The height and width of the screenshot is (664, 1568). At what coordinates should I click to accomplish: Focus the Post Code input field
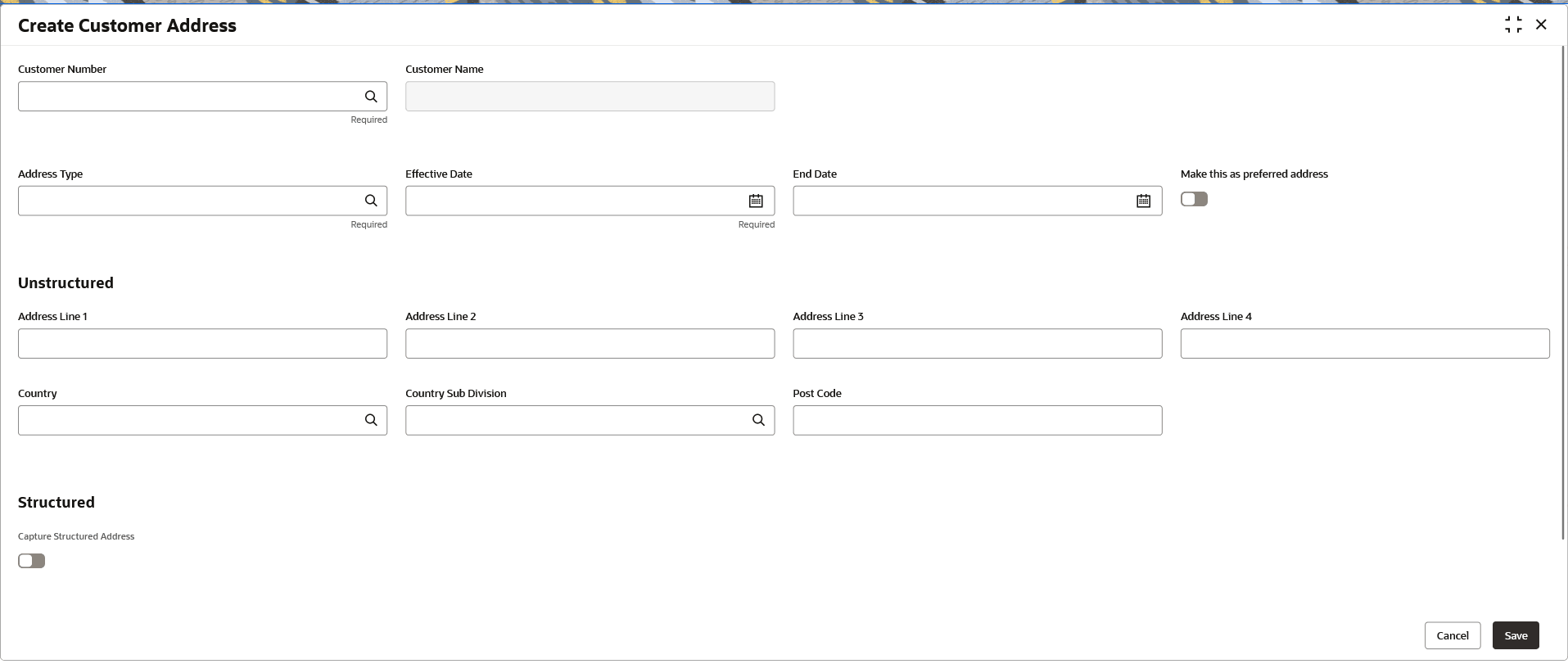pyautogui.click(x=977, y=420)
